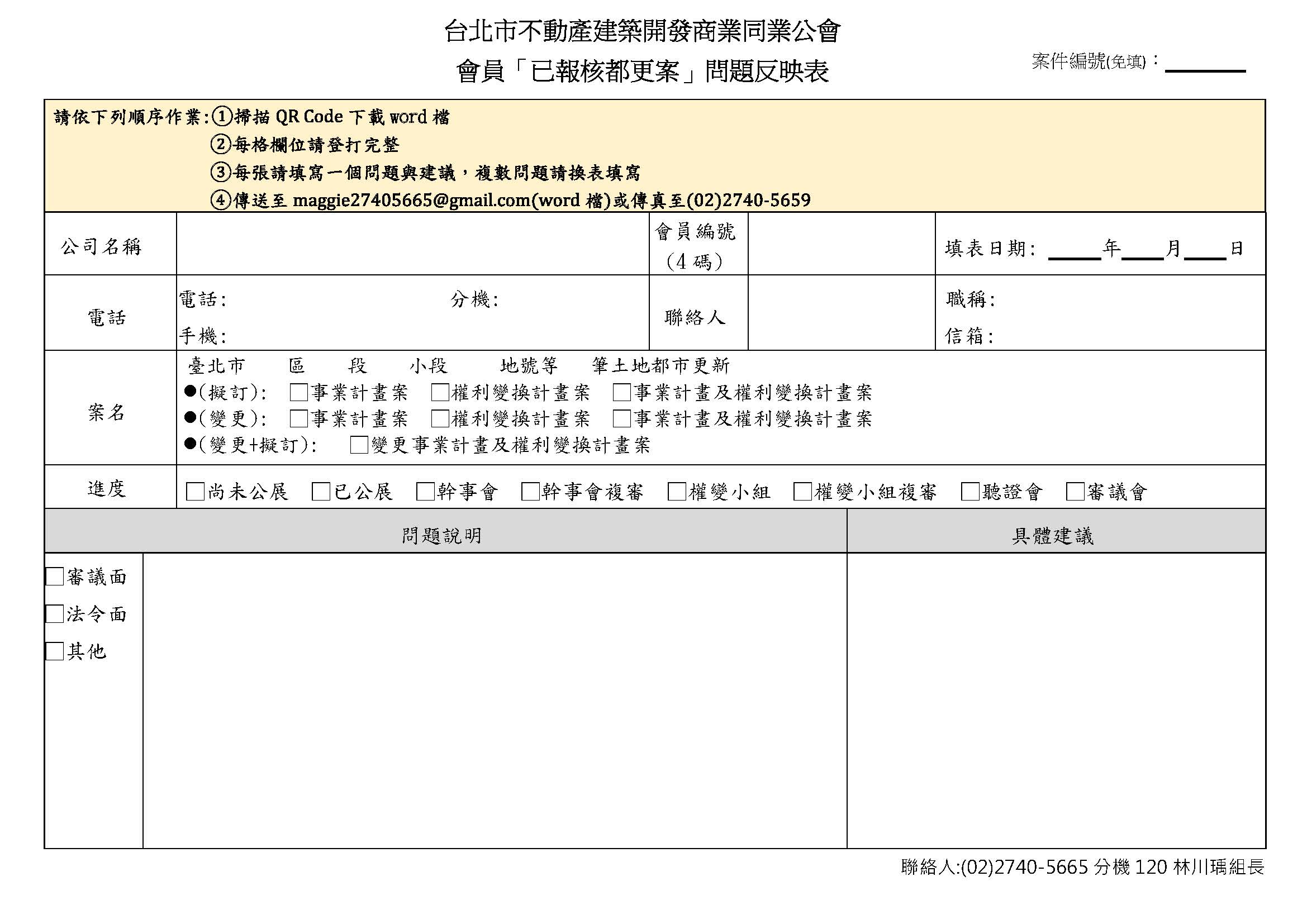The height and width of the screenshot is (924, 1307).
Task: Check the 聽證會 checkbox
Action: pyautogui.click(x=970, y=492)
